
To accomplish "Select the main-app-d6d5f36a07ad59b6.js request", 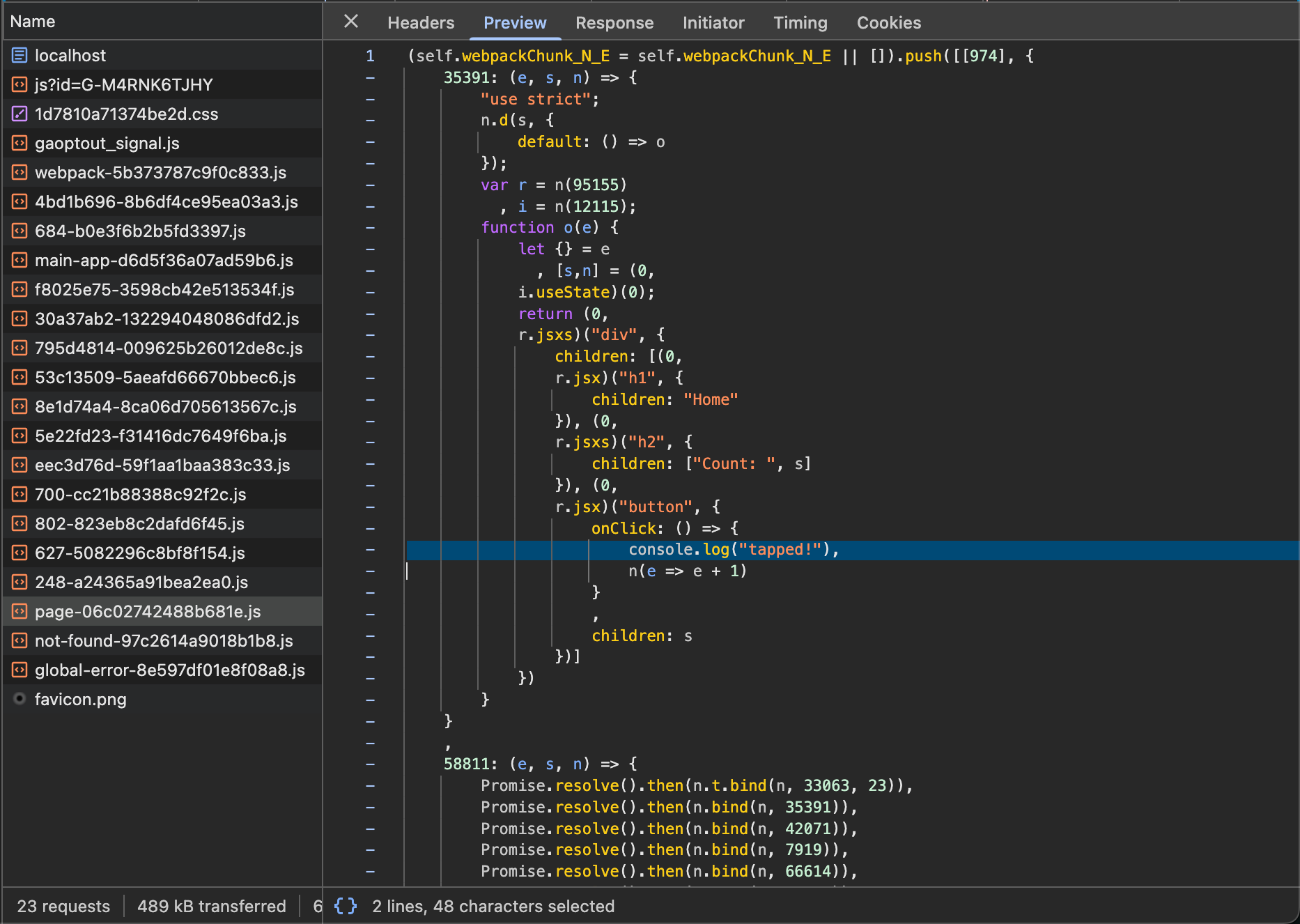I will tap(164, 260).
